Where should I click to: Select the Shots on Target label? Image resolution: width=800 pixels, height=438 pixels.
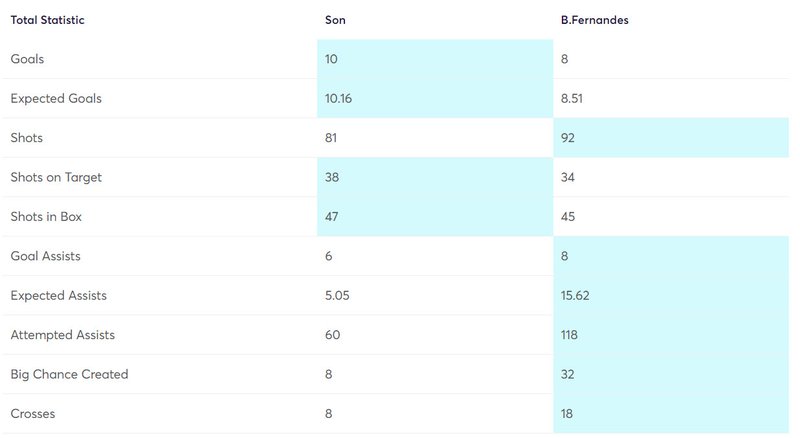click(x=56, y=177)
